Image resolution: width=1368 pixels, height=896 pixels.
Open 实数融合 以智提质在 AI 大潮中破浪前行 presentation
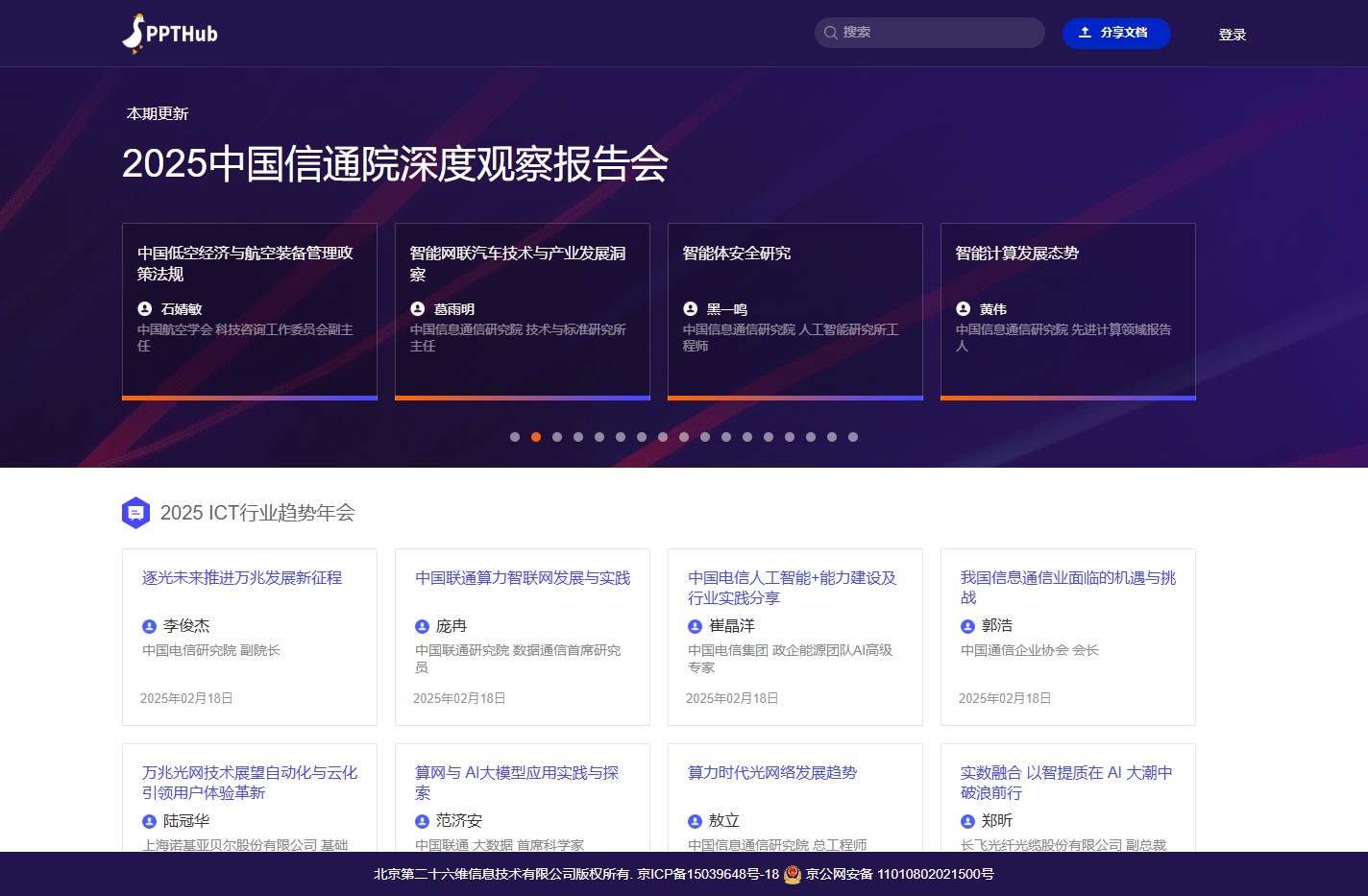tap(1066, 783)
